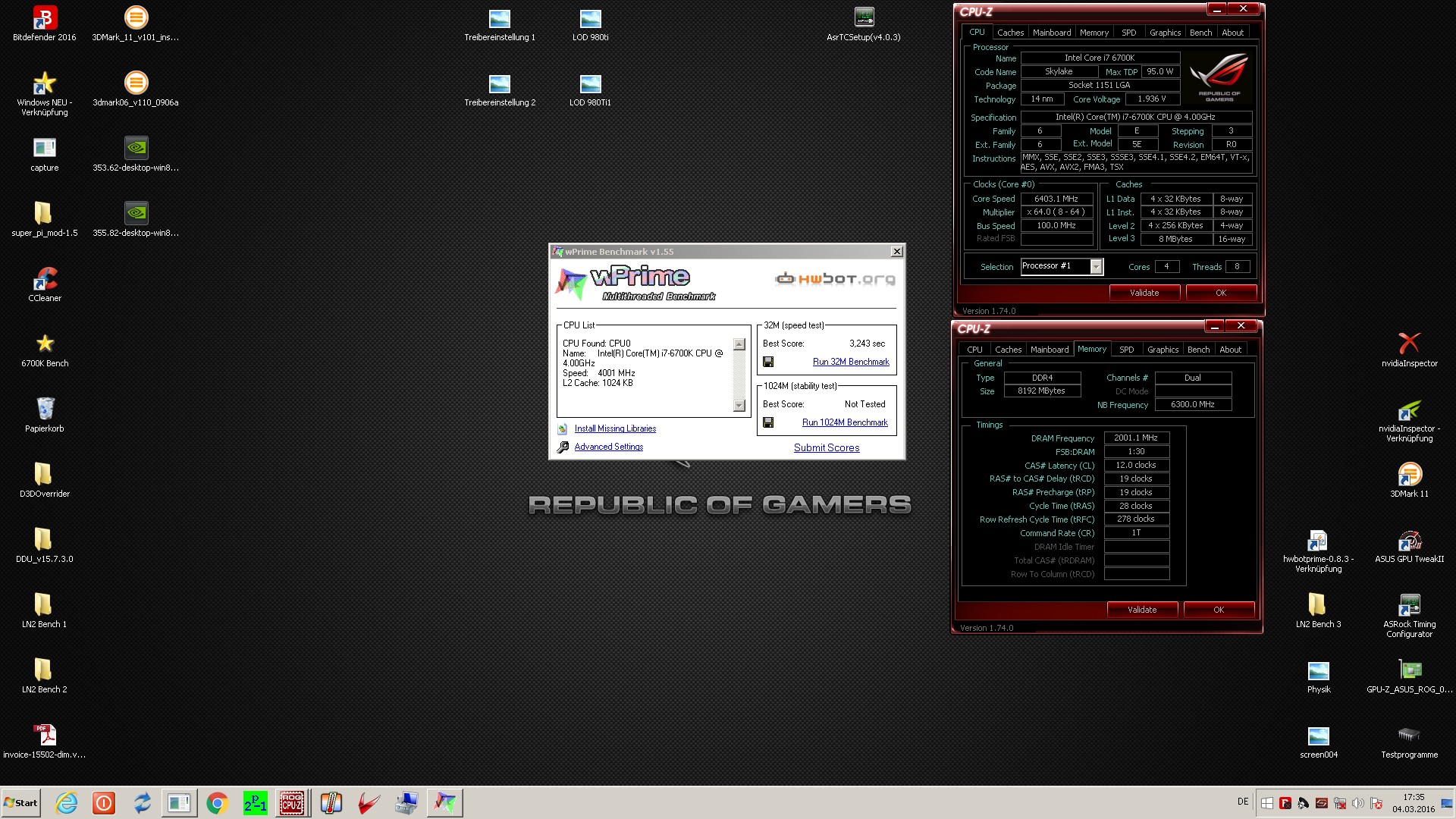Viewport: 1456px width, 819px height.
Task: Select the Testprogramme desktop icon
Action: click(1409, 740)
